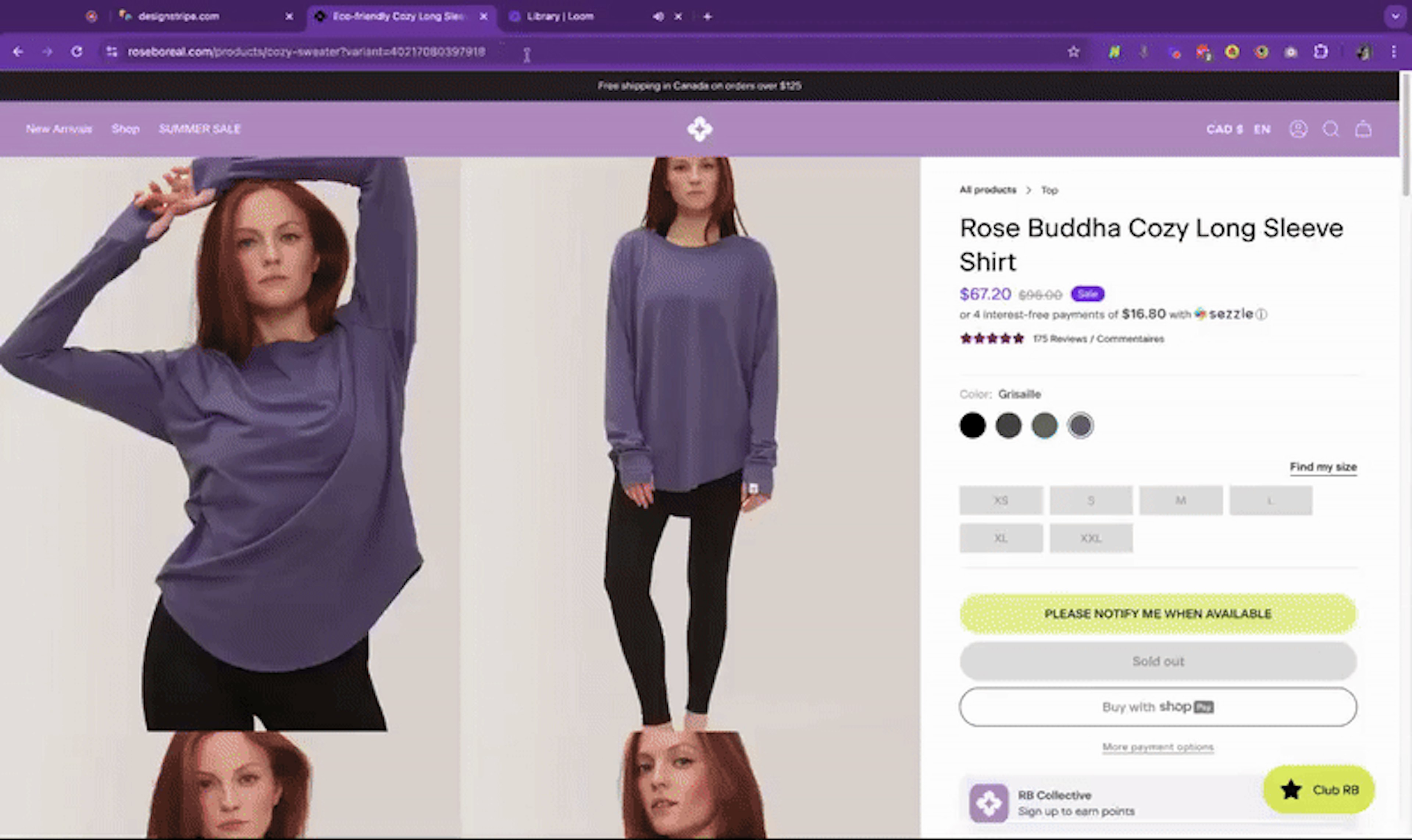The width and height of the screenshot is (1412, 840).
Task: Click the Sezzle info circle icon
Action: coord(1261,314)
